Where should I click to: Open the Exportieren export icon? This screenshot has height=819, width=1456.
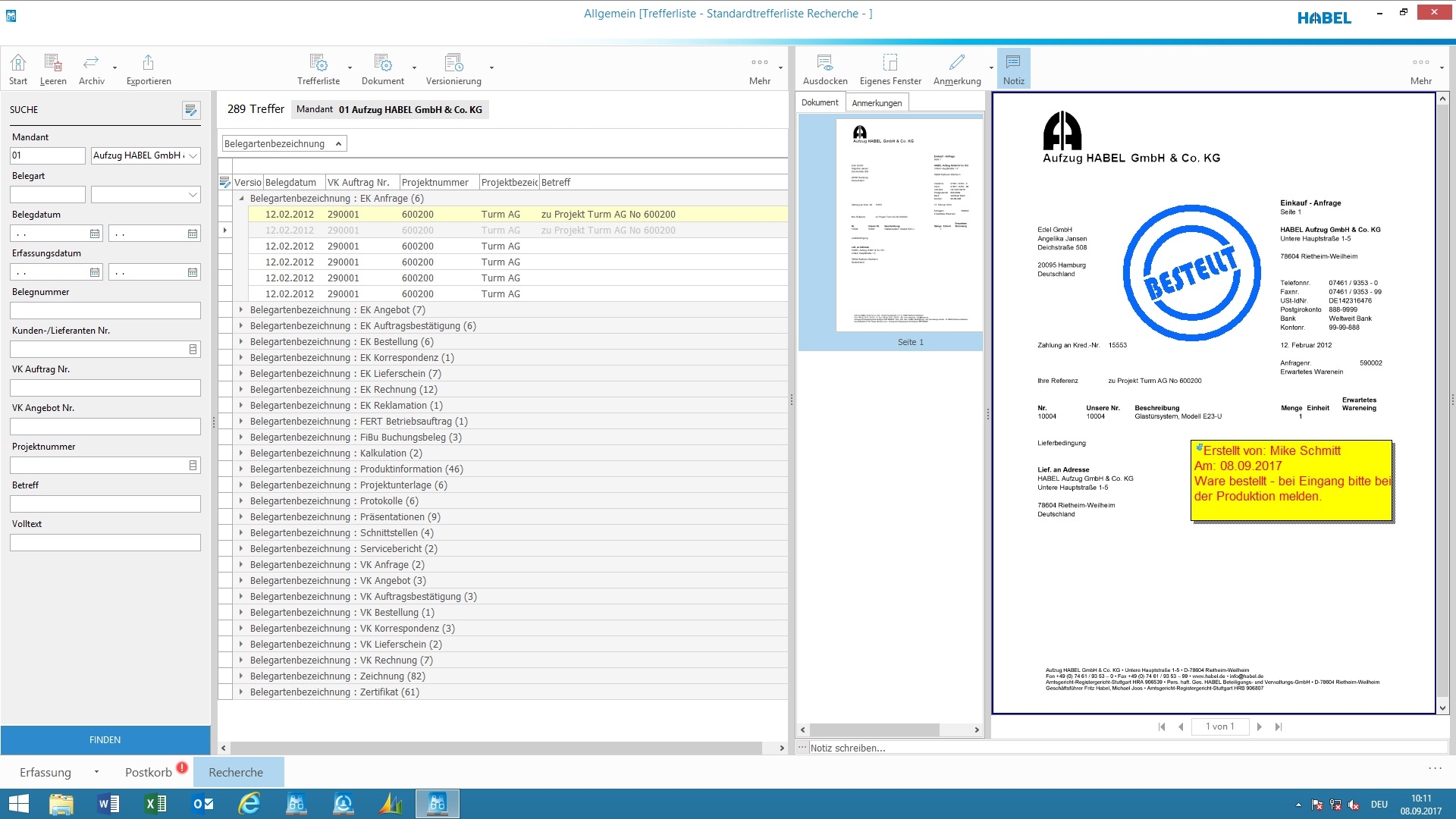pos(148,63)
